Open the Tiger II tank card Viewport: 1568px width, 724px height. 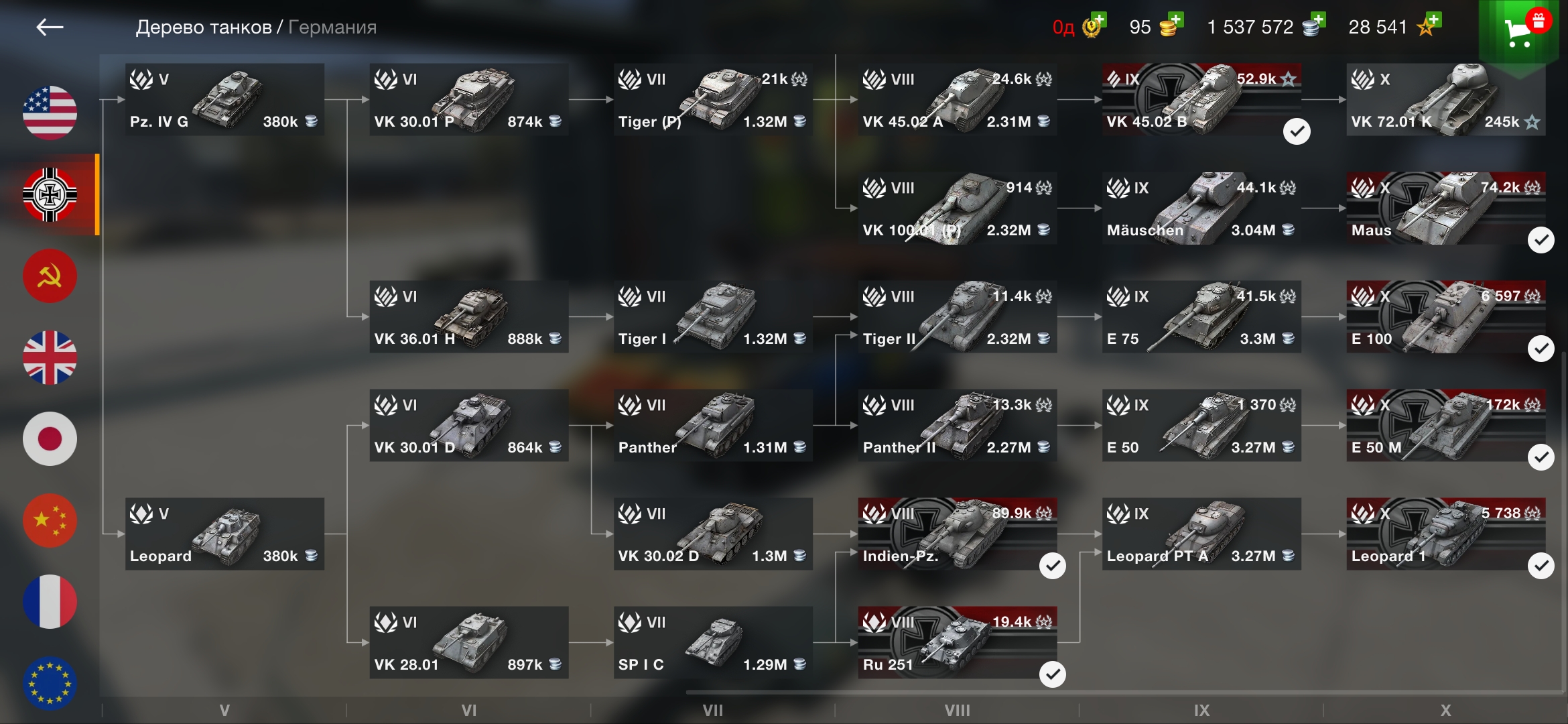pos(958,317)
